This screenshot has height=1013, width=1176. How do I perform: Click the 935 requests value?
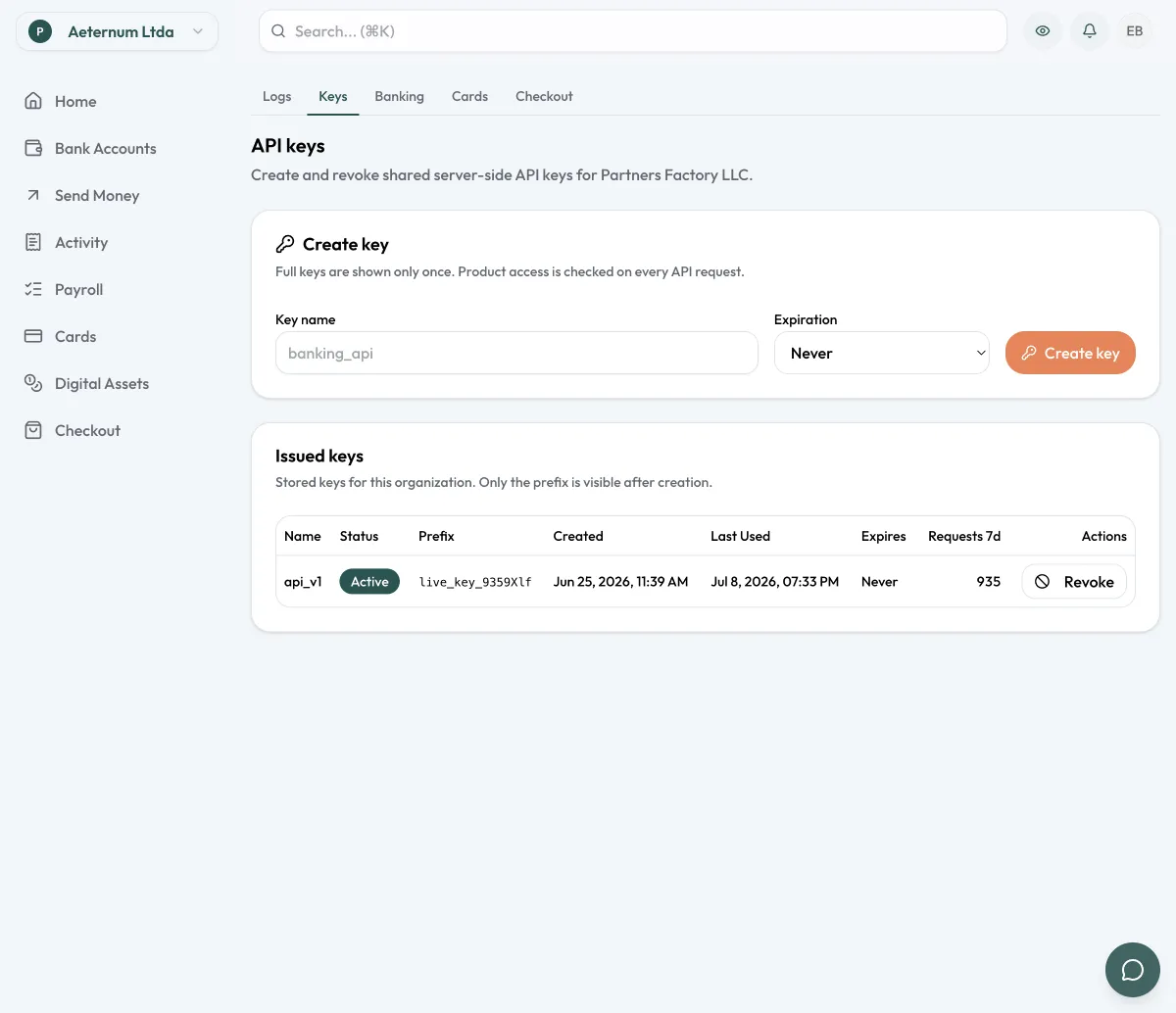pos(988,582)
